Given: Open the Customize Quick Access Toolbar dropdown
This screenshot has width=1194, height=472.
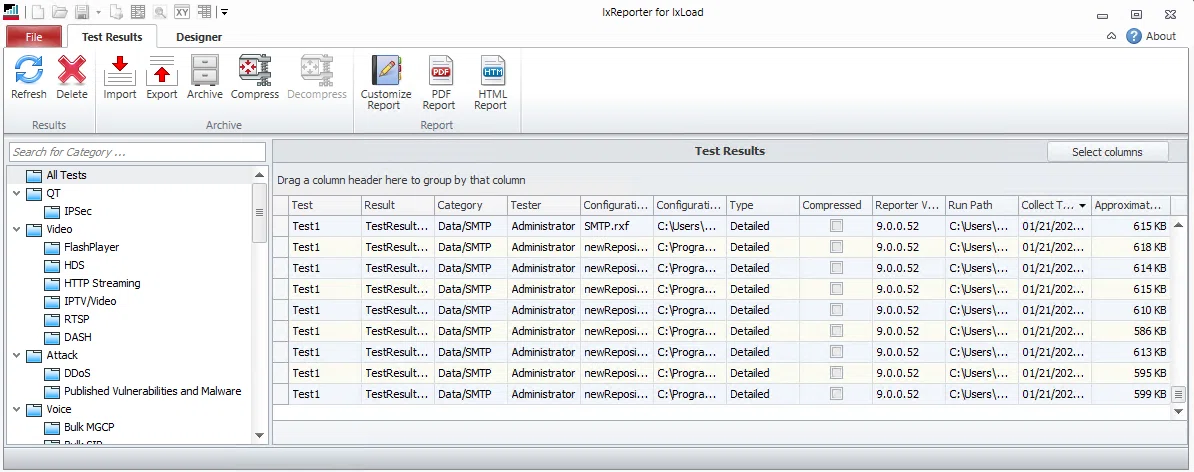Looking at the screenshot, I should 224,11.
